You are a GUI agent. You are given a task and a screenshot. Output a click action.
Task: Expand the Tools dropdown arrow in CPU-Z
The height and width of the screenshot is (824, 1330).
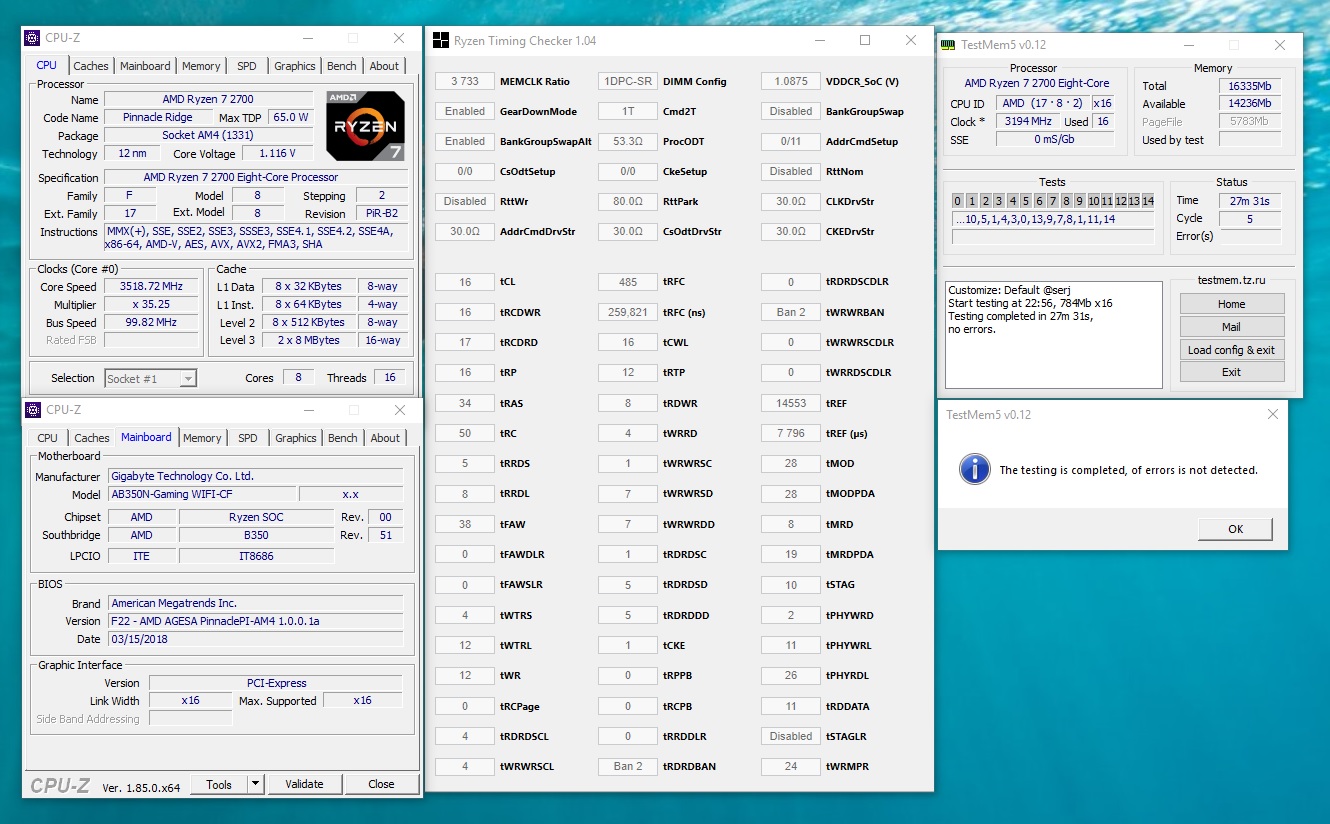(x=255, y=785)
